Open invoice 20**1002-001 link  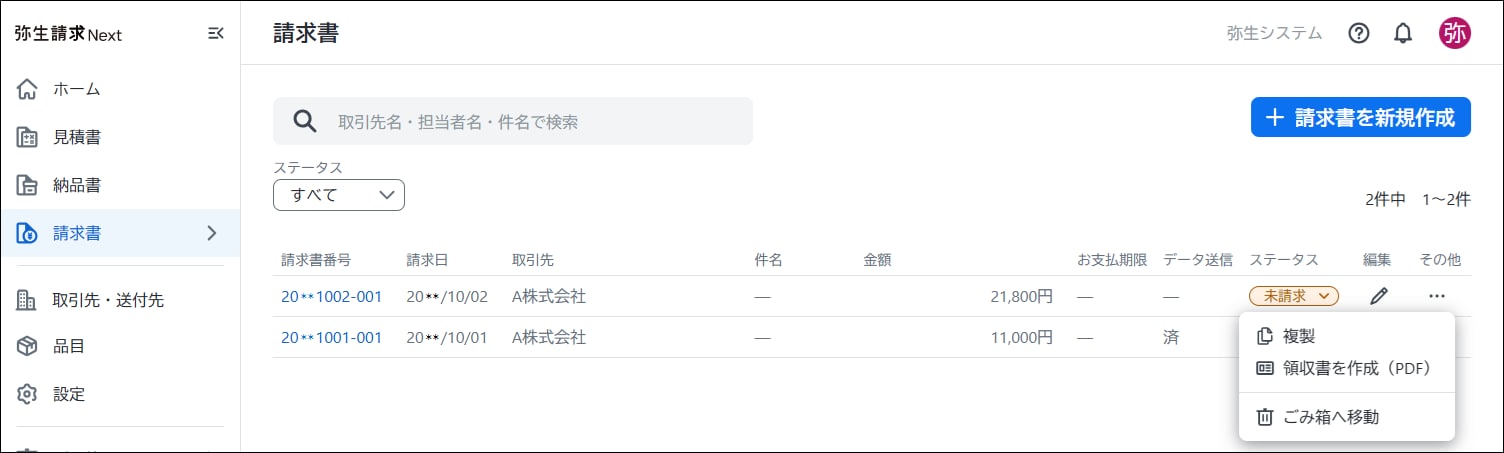point(331,296)
